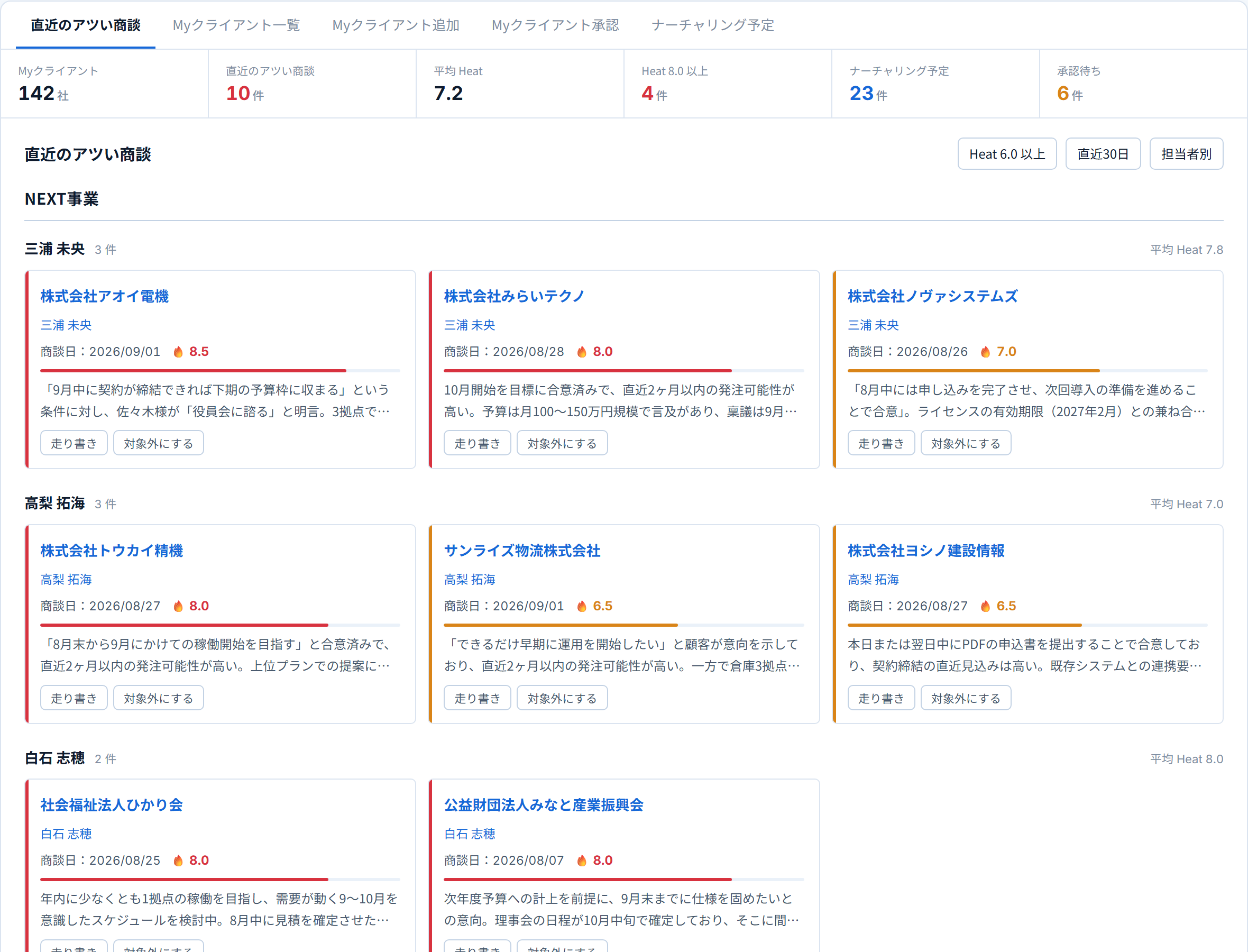Image resolution: width=1248 pixels, height=952 pixels.
Task: Click 対象外にする on アオイ電機 card
Action: tap(159, 443)
